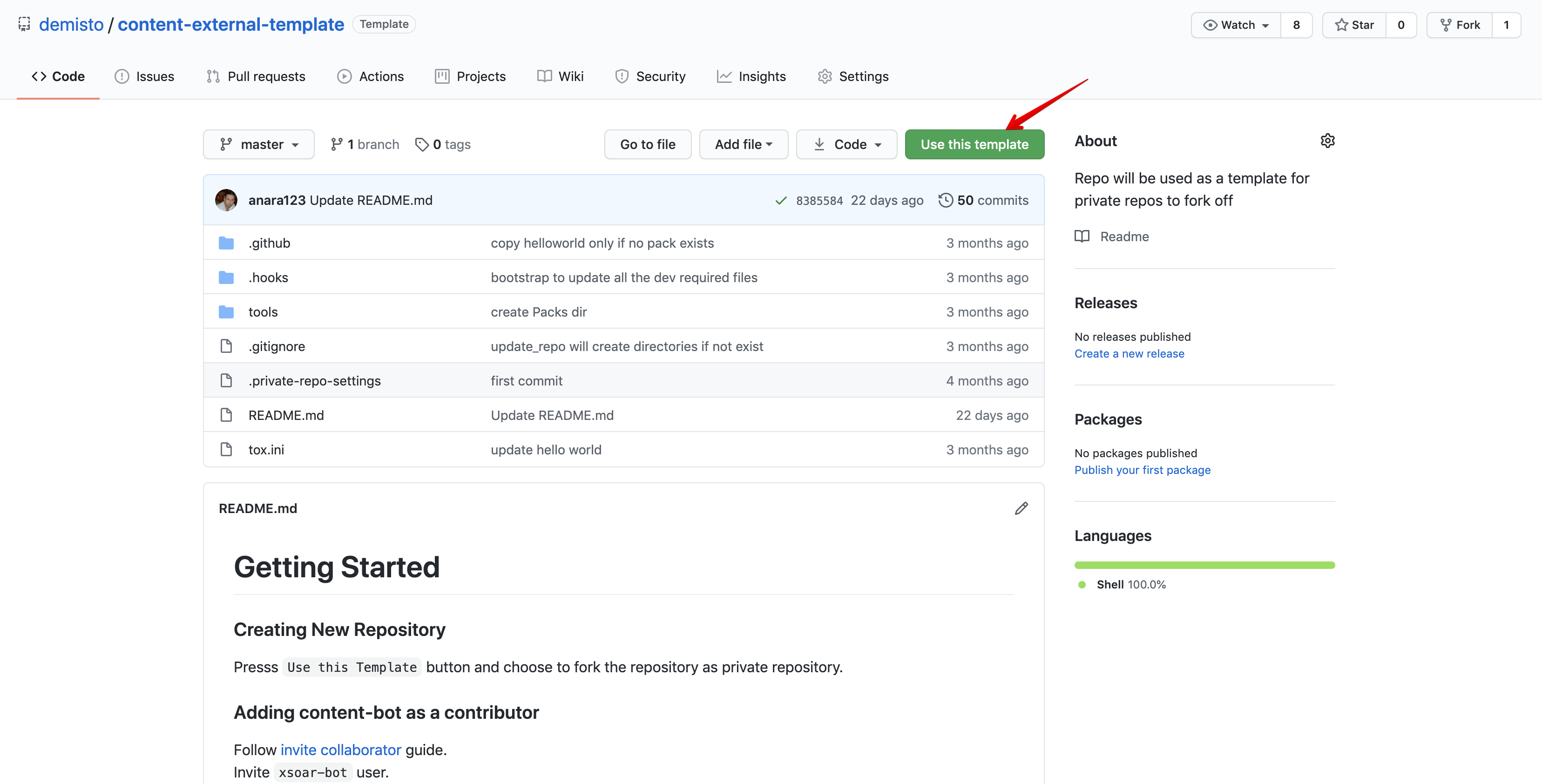
Task: Open the .hooks folder
Action: point(268,277)
